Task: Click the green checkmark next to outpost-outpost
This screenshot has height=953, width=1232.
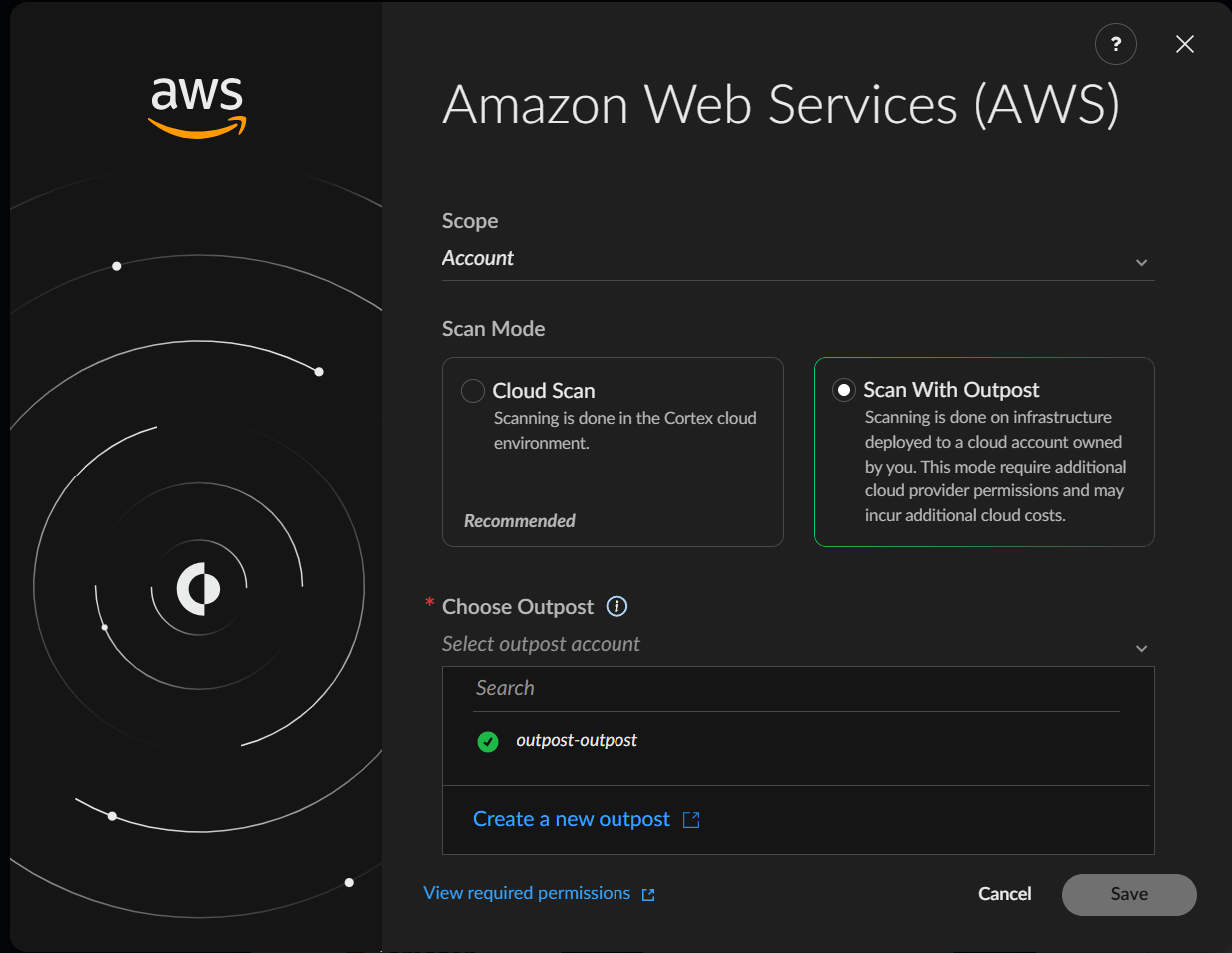Action: click(488, 741)
